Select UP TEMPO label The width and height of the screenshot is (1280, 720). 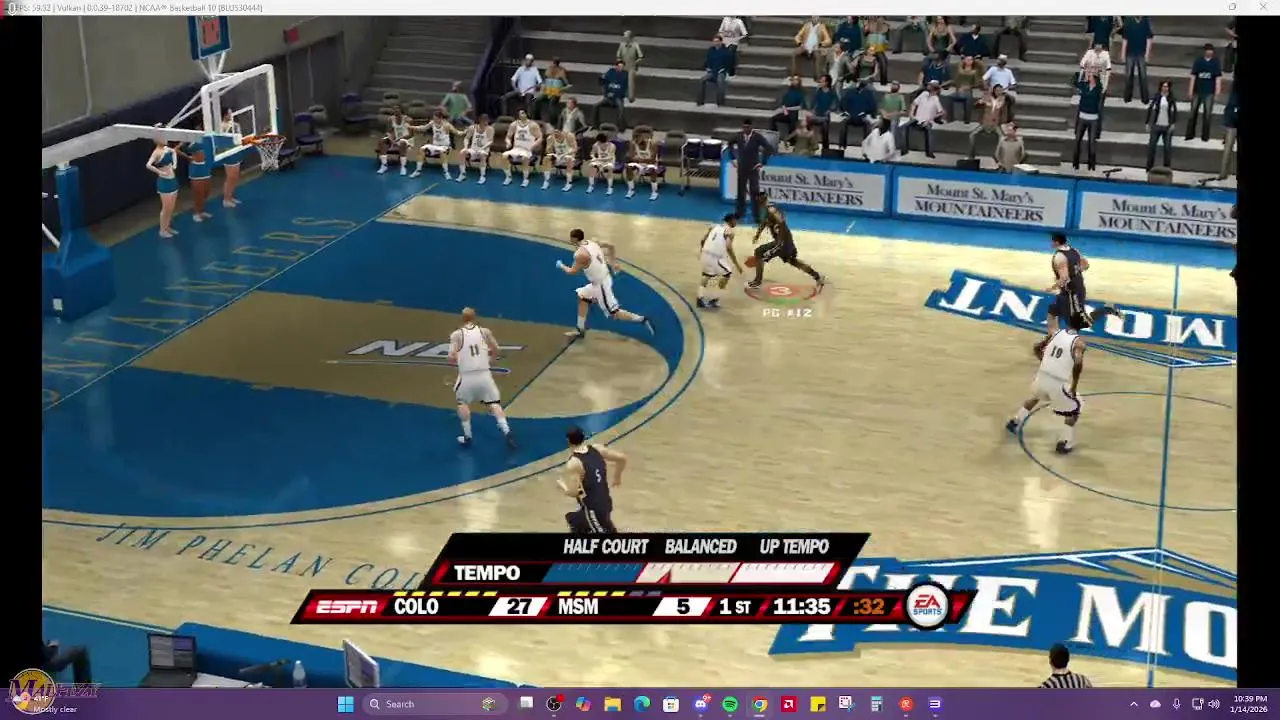[794, 547]
